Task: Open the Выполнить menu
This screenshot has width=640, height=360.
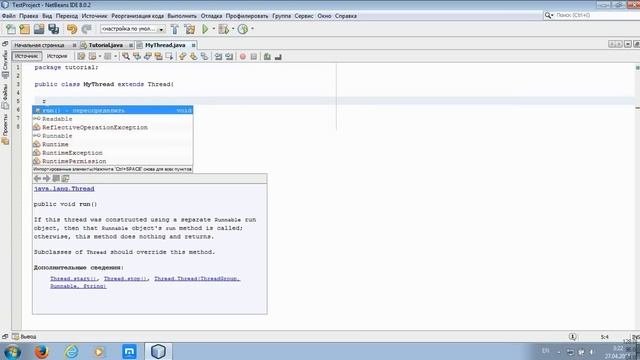Action: pos(182,16)
